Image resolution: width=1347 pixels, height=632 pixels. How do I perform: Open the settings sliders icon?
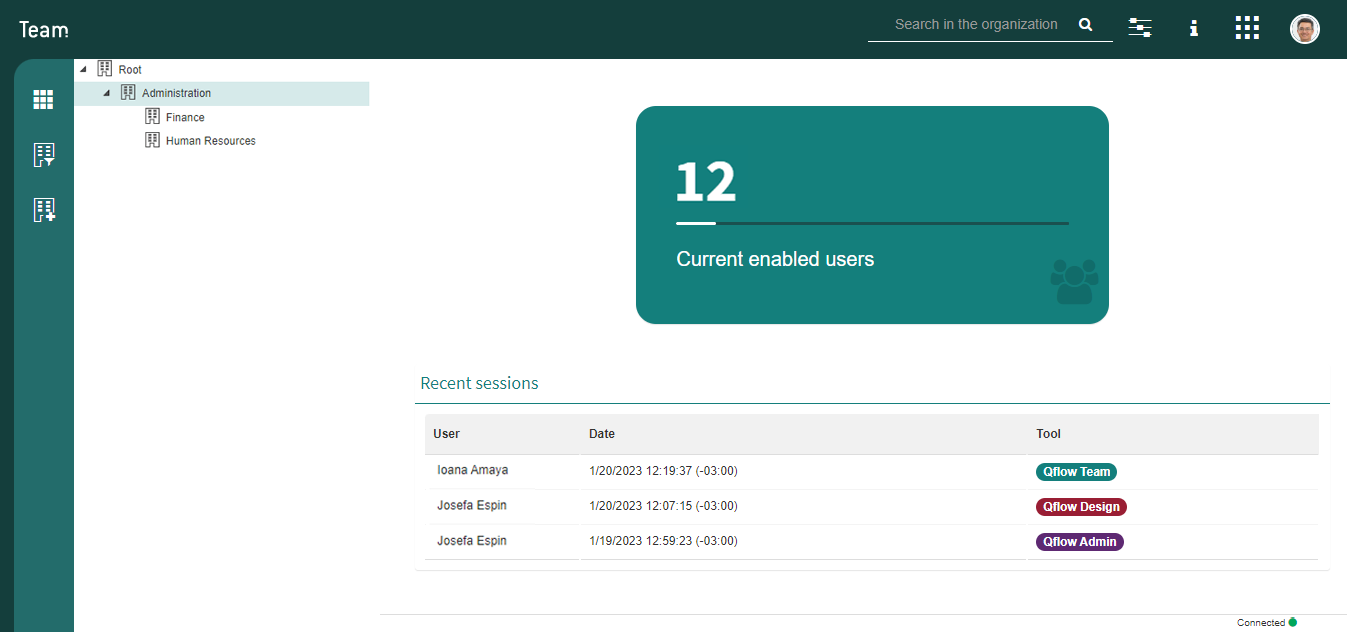click(x=1140, y=28)
